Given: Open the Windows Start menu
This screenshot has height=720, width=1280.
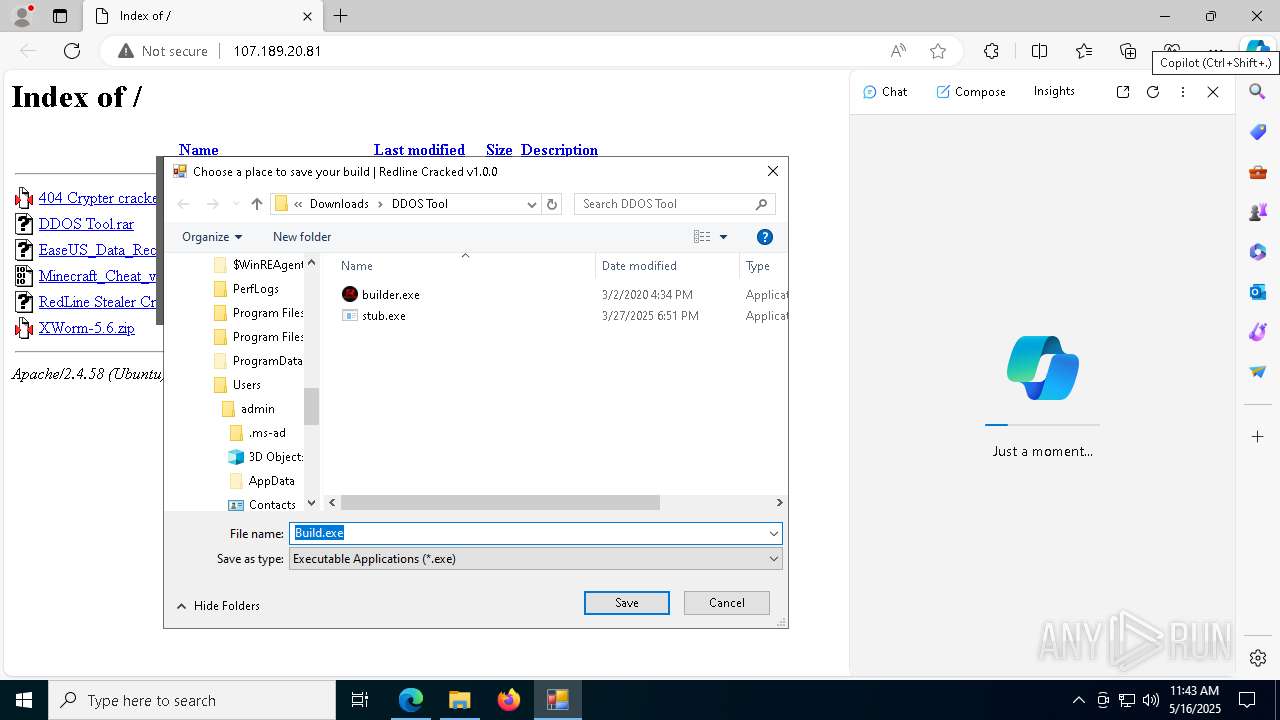Looking at the screenshot, I should pyautogui.click(x=24, y=700).
